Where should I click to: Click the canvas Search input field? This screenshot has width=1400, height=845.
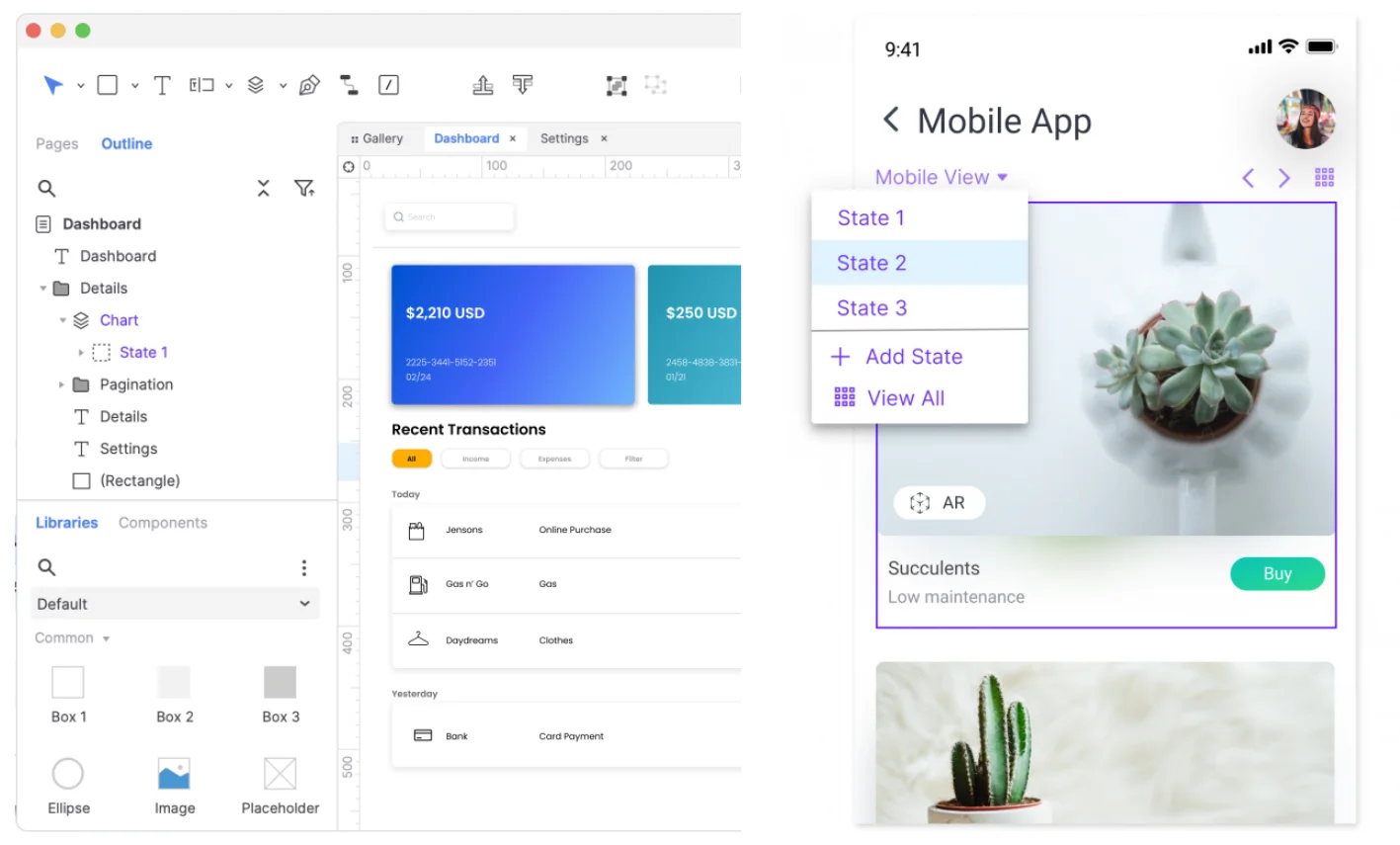click(450, 216)
